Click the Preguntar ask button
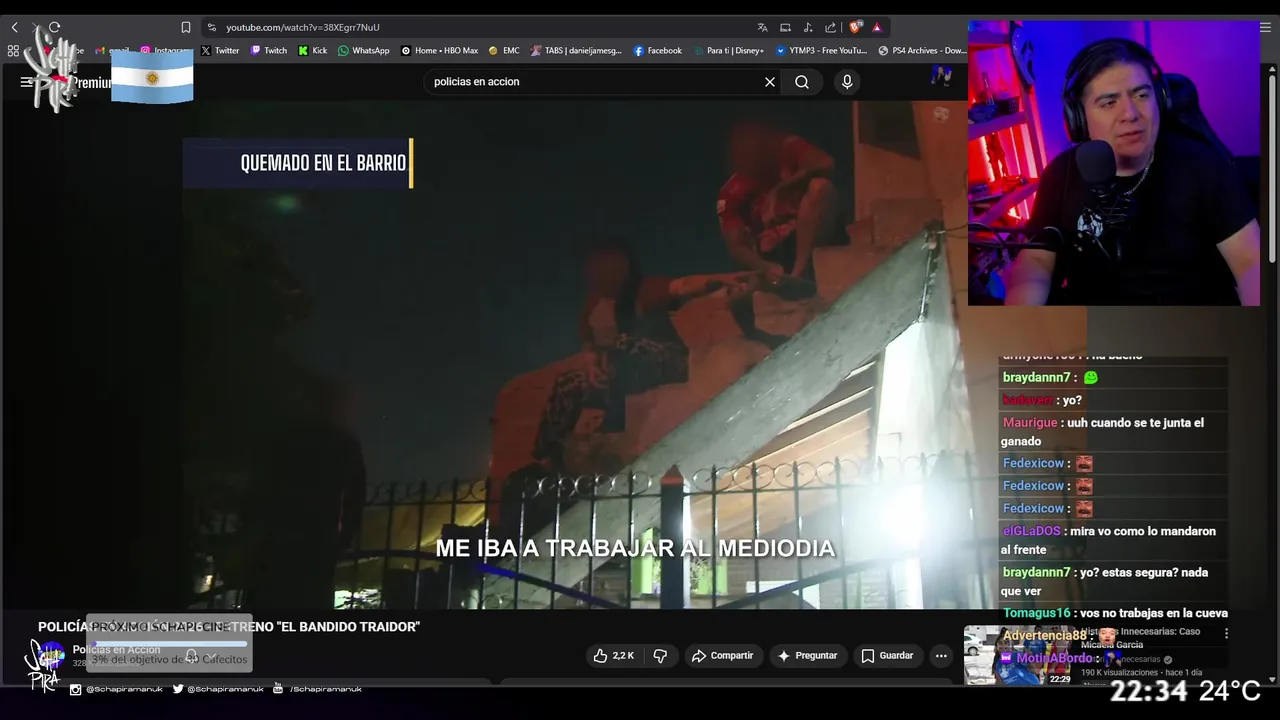Viewport: 1280px width, 720px height. tap(807, 656)
